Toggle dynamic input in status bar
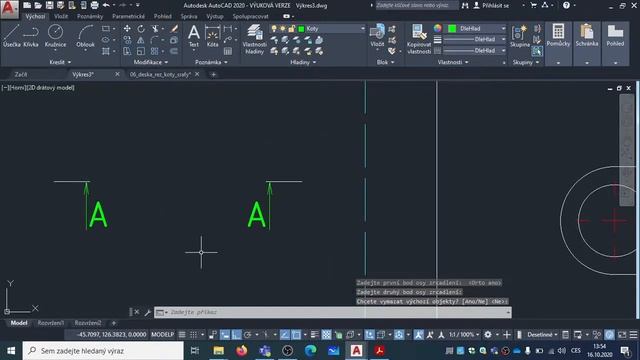640x360 pixels. [x=225, y=335]
